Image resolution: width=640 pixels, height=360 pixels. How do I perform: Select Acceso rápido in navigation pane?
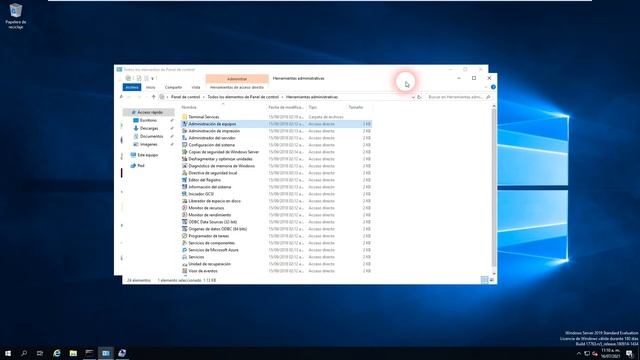(x=149, y=112)
